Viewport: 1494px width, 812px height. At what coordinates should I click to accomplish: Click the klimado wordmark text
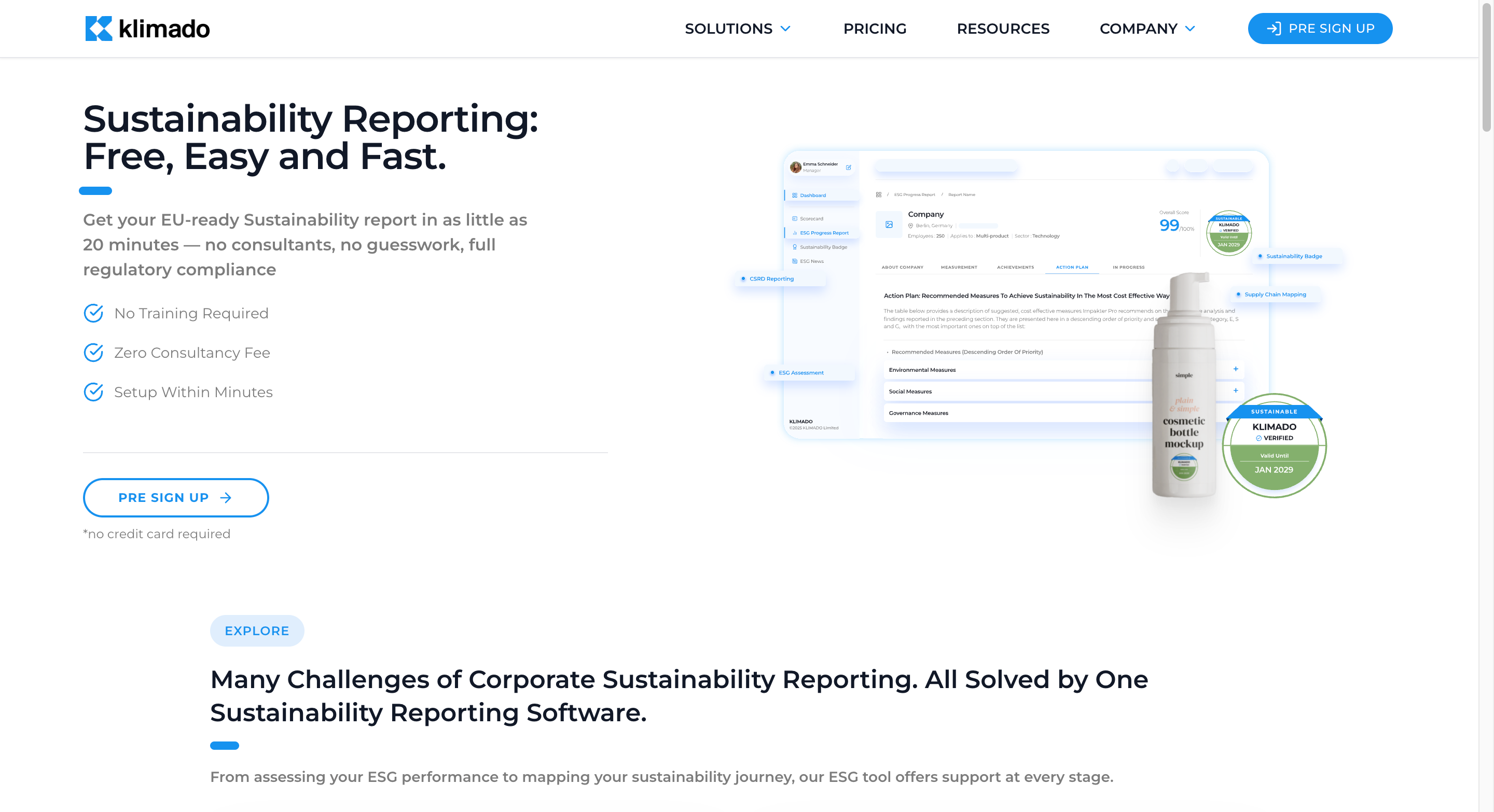click(164, 29)
